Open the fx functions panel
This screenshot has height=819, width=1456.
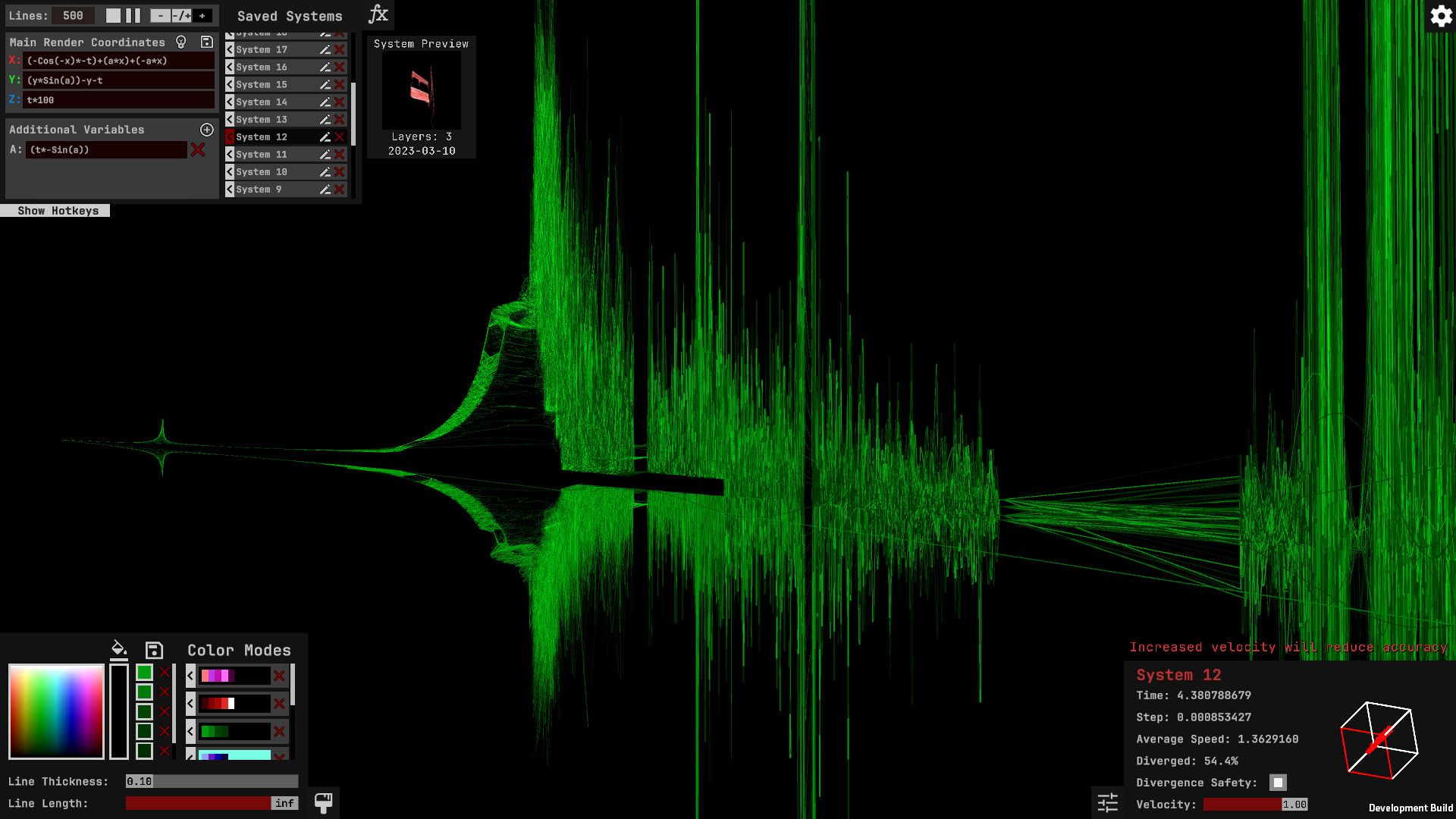click(x=378, y=14)
